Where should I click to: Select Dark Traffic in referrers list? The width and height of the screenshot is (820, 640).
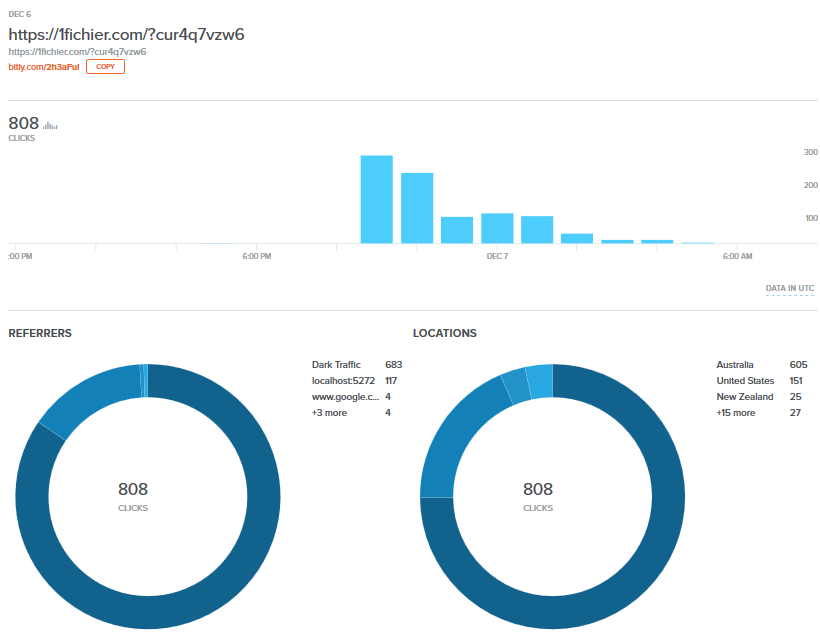[357, 364]
